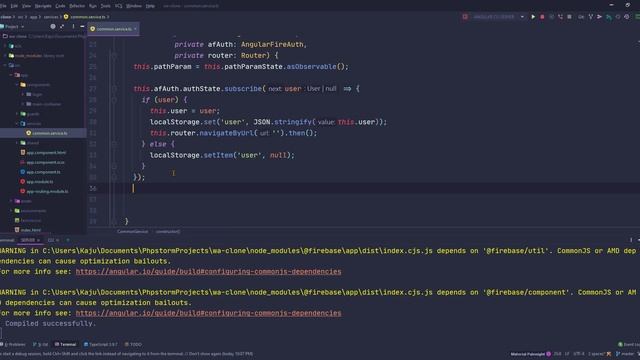Hide the Project tool window
640x360 pixels.
(82, 27)
